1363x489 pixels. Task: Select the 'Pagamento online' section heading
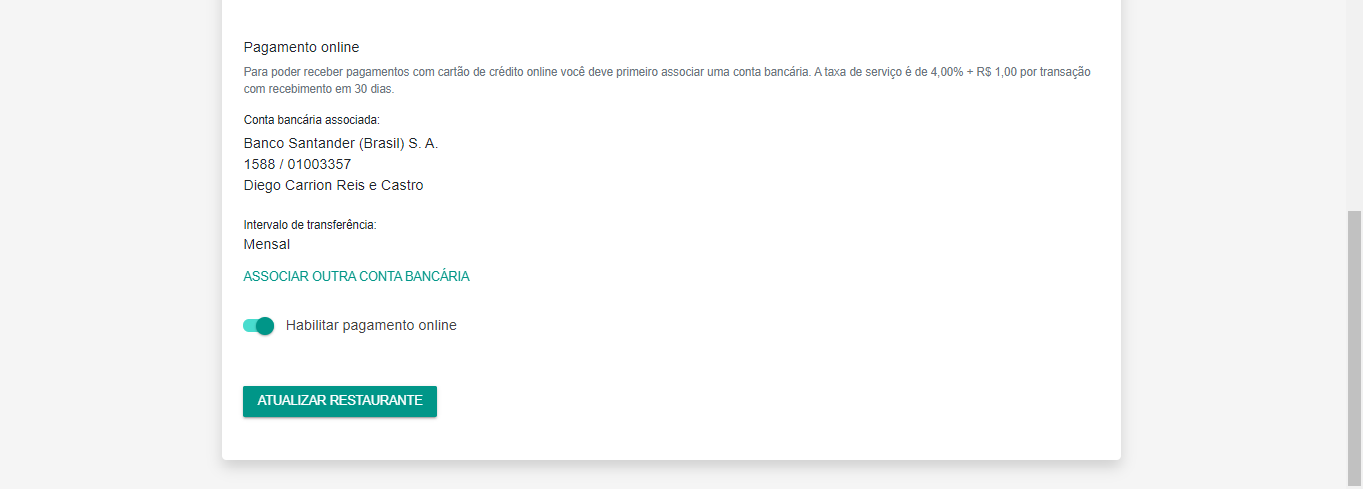[x=301, y=47]
